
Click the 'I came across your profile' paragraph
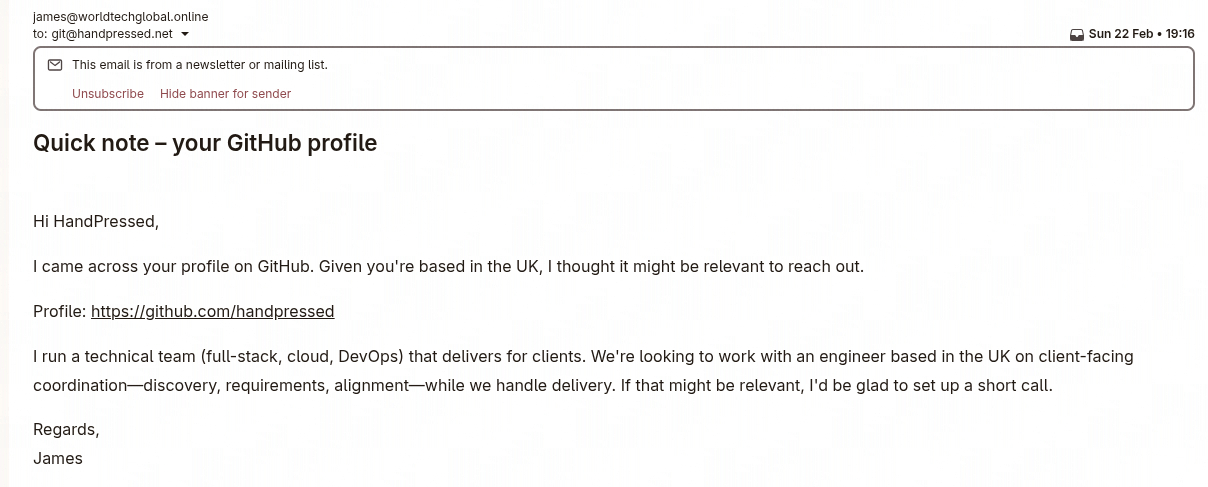pos(448,267)
